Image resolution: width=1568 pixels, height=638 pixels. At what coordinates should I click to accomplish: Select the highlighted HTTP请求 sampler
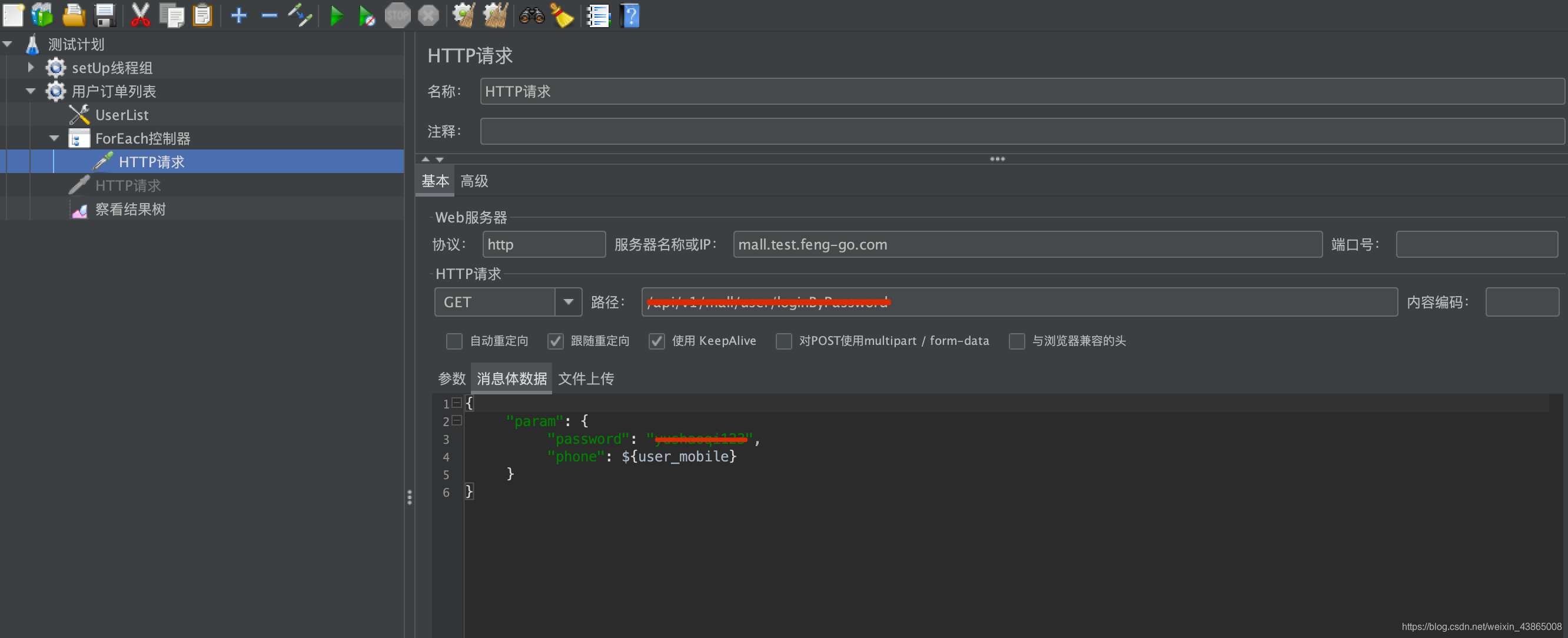coord(152,161)
